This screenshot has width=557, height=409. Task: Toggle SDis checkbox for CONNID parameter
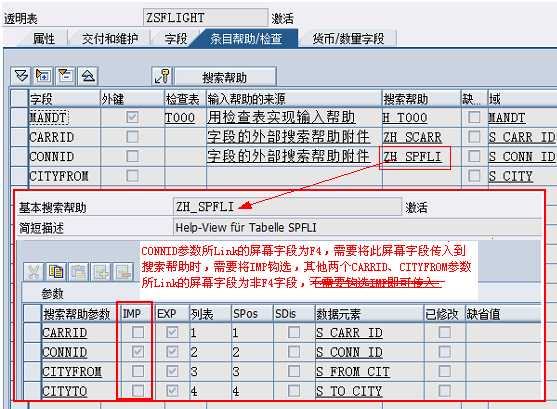(293, 352)
